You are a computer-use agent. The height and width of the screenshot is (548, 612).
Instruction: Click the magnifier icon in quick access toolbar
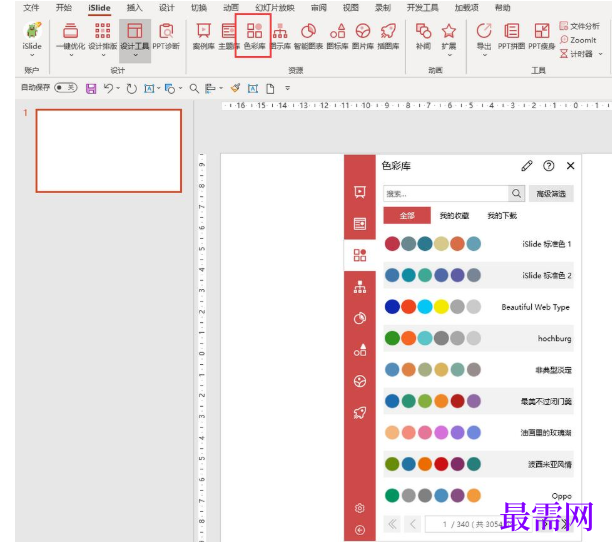click(194, 89)
